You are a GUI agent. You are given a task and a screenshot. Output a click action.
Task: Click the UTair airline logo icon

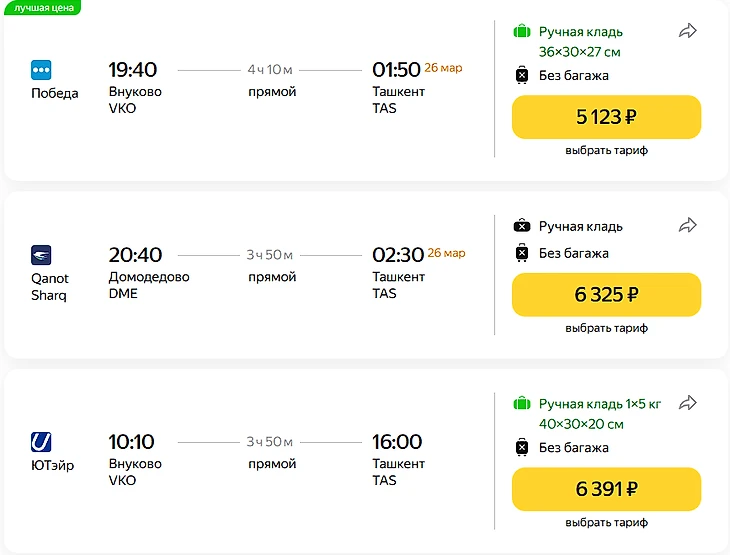coord(42,441)
